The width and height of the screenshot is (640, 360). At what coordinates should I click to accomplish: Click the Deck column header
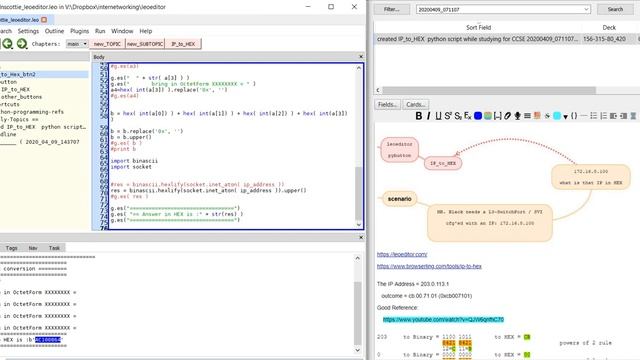pyautogui.click(x=609, y=27)
